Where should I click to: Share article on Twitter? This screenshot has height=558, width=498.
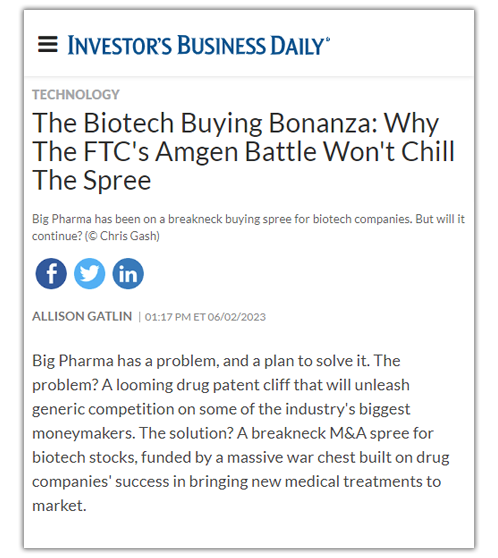(x=89, y=273)
